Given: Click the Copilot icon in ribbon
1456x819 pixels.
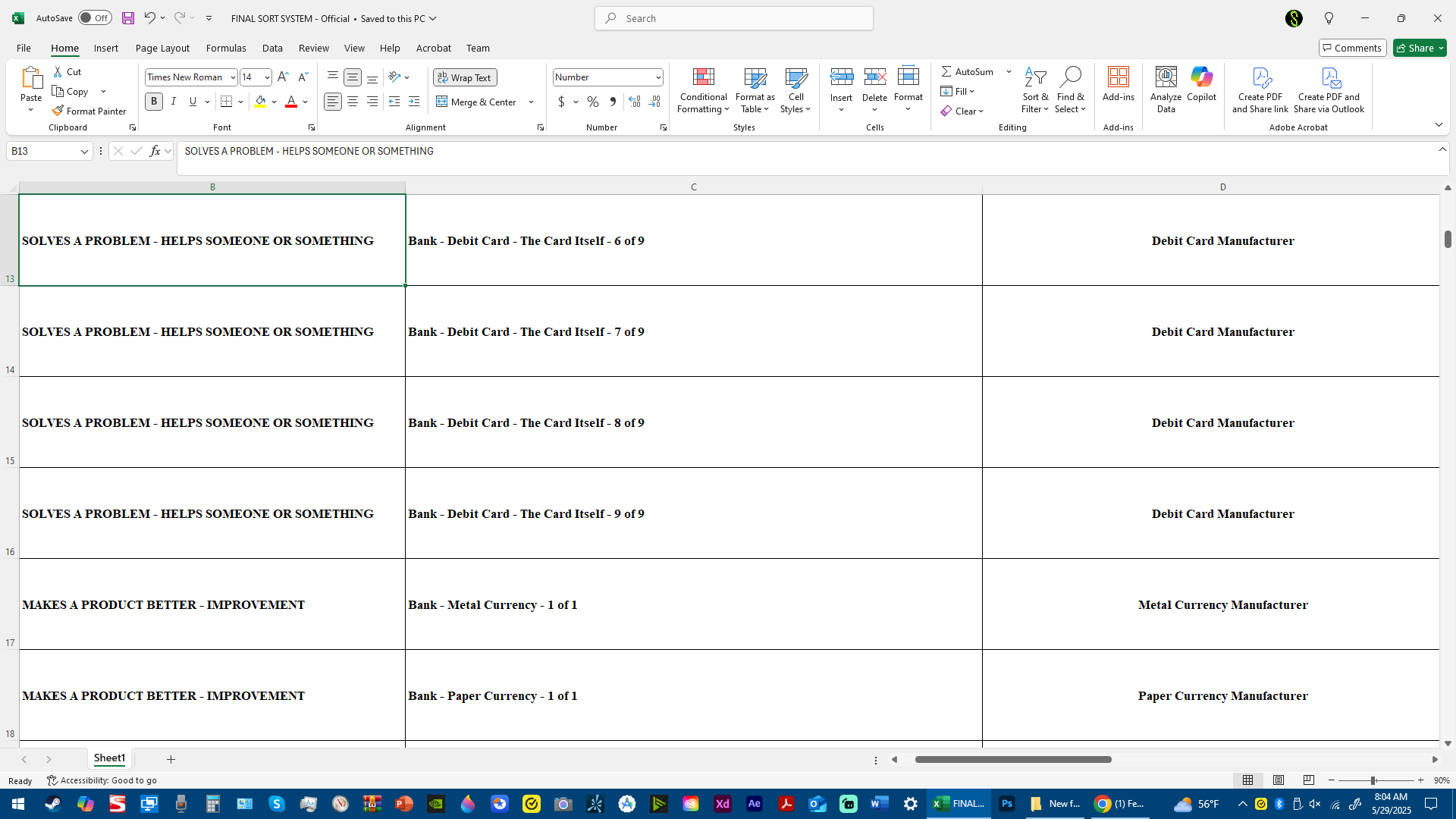Looking at the screenshot, I should 1201,77.
